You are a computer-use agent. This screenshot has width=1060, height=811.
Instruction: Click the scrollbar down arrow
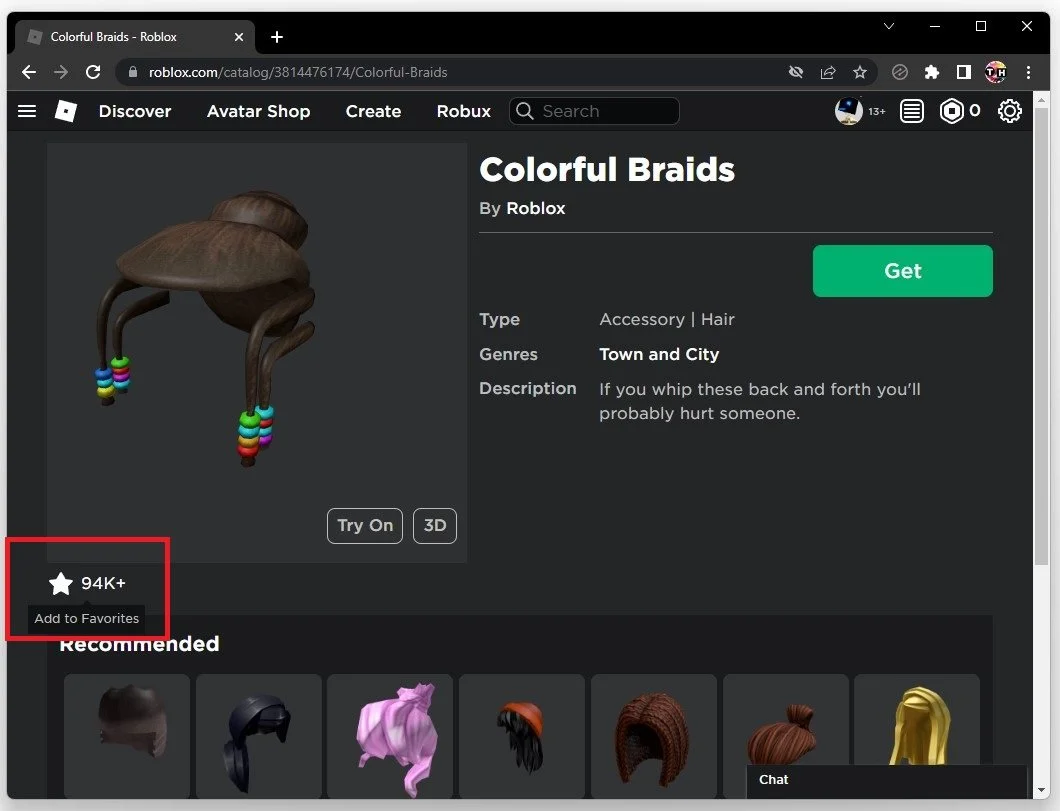1041,789
